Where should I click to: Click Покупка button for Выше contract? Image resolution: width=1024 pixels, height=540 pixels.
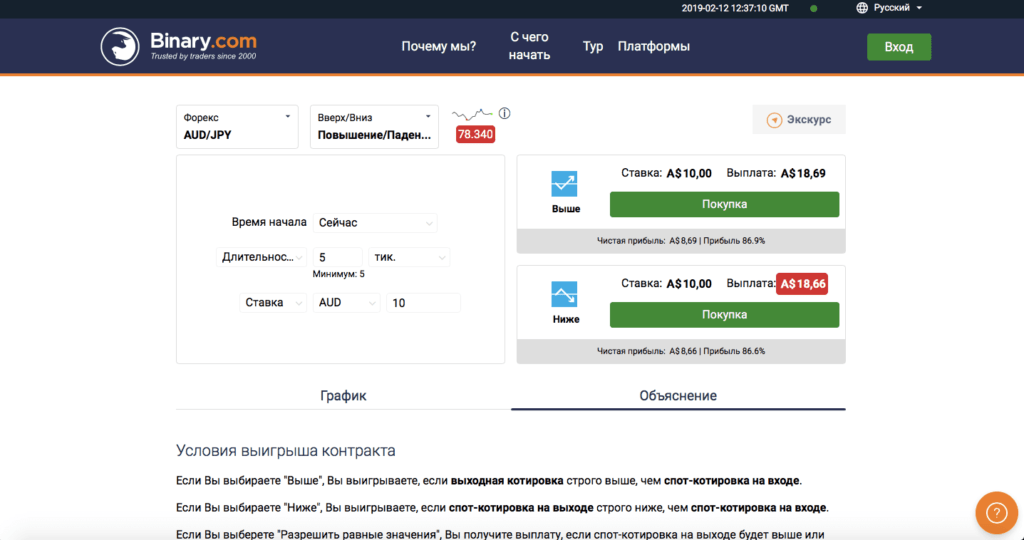(x=724, y=204)
